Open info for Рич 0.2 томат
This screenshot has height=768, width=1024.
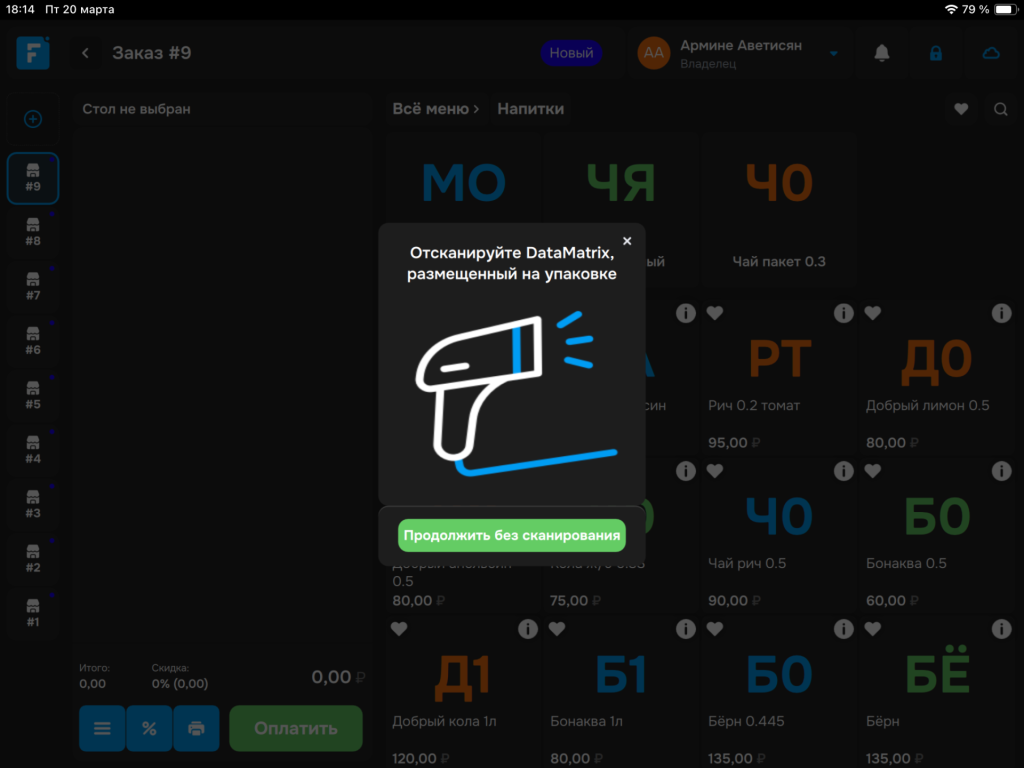pos(843,313)
